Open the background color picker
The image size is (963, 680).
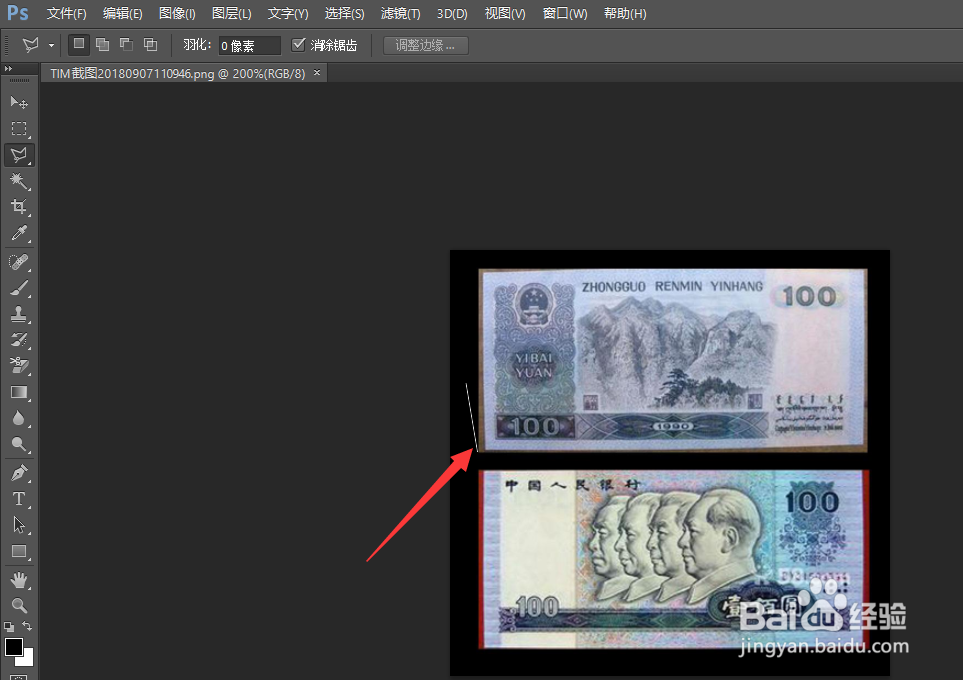[x=28, y=660]
